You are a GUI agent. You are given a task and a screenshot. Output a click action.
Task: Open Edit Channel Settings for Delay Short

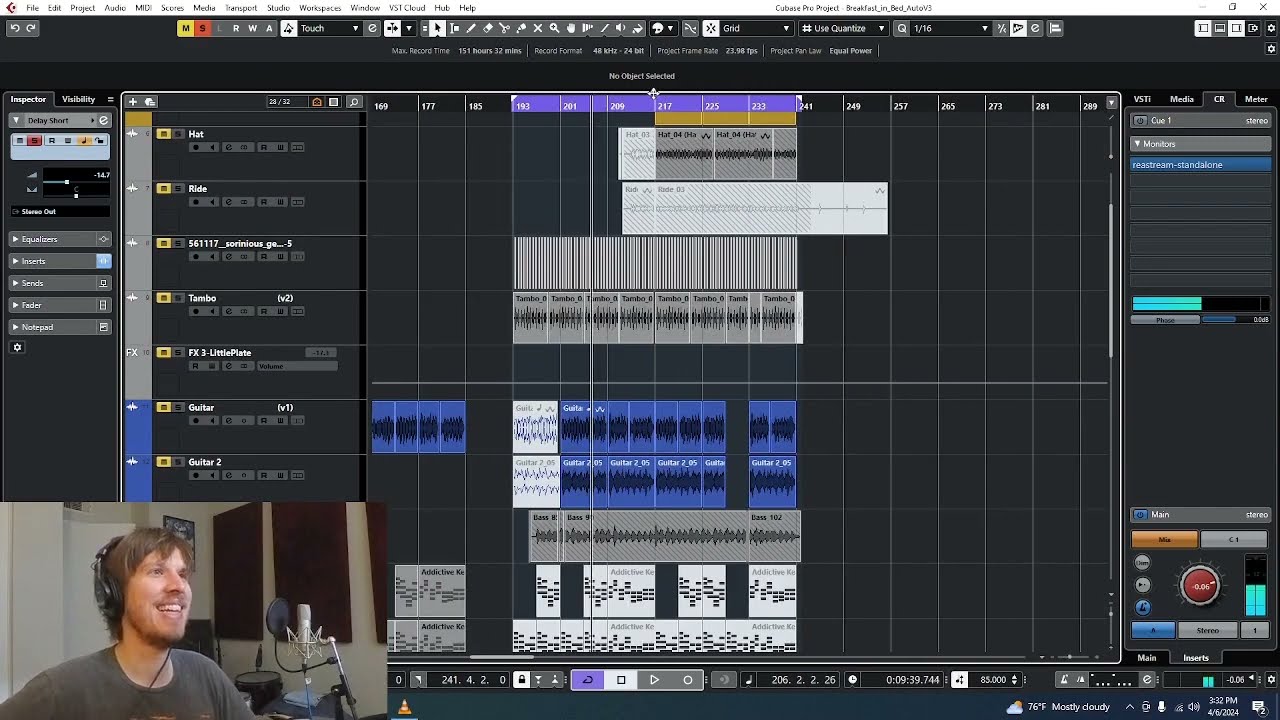[x=103, y=120]
